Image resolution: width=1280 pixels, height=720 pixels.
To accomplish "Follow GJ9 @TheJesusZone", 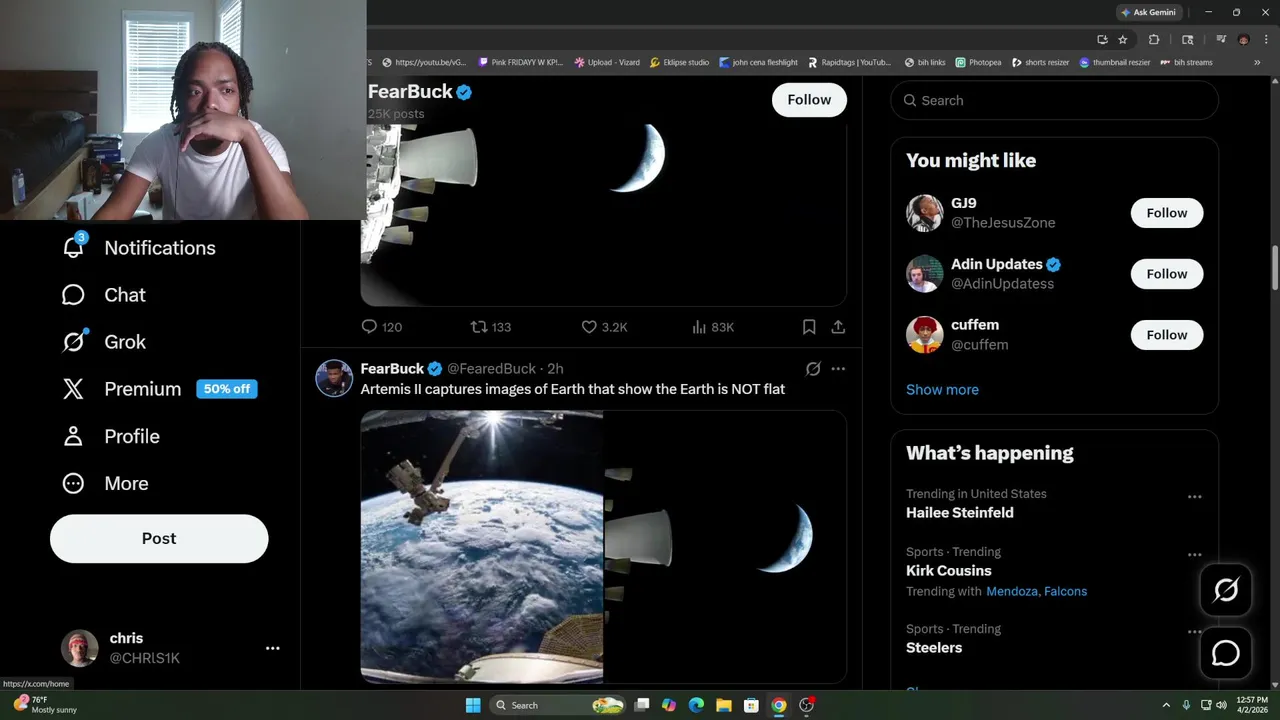I will pyautogui.click(x=1167, y=213).
